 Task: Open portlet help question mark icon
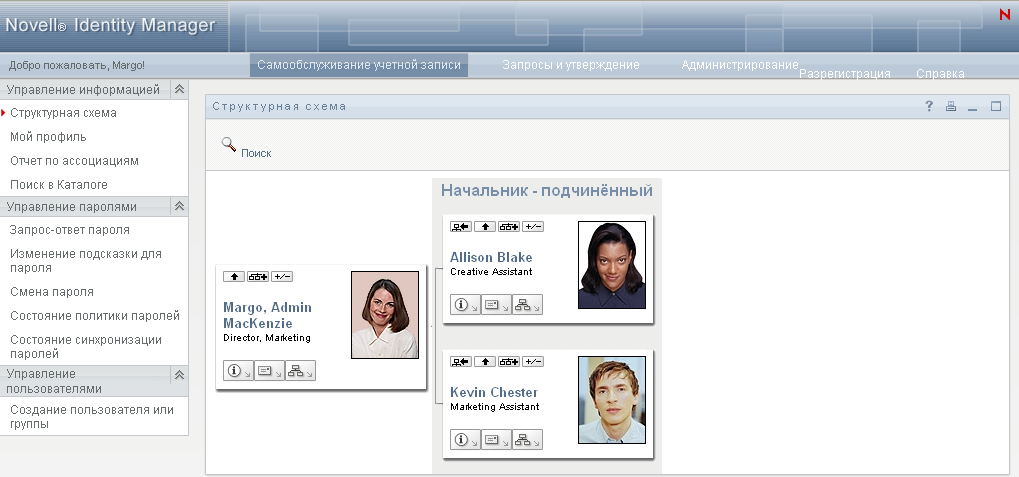[929, 106]
